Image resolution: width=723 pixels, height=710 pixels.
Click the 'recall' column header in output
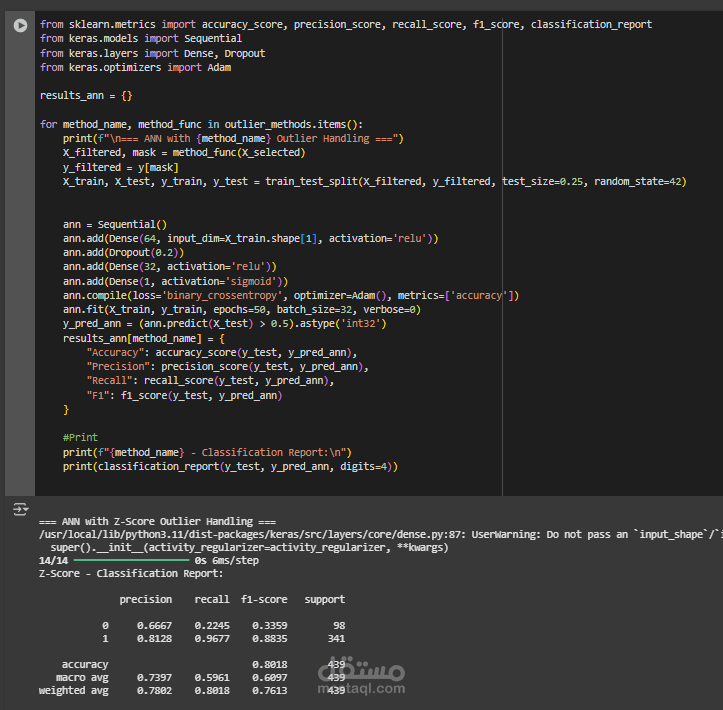[x=212, y=599]
